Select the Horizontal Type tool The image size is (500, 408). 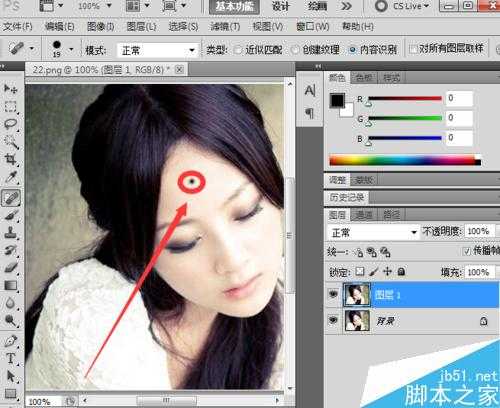11,359
